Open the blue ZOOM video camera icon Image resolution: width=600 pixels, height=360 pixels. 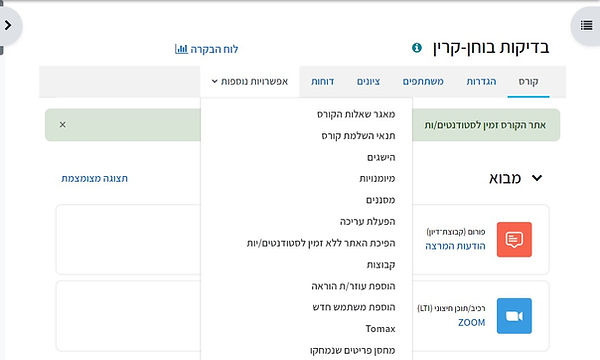514,316
